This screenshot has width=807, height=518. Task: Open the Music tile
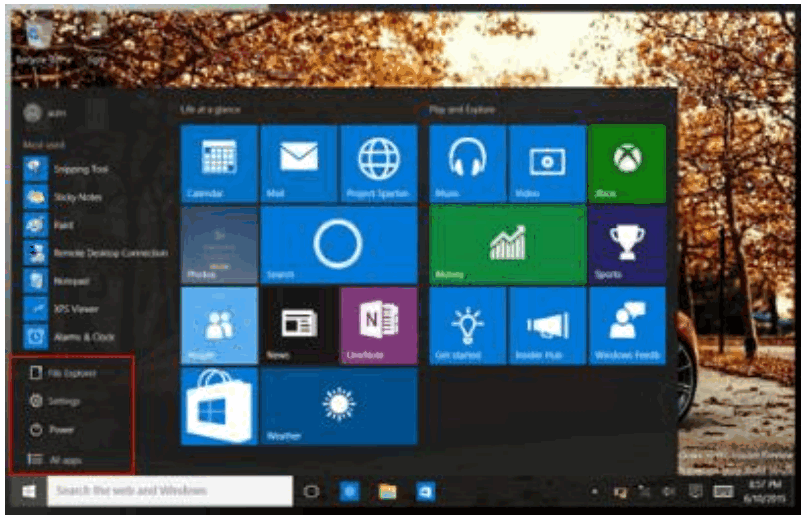coord(467,163)
